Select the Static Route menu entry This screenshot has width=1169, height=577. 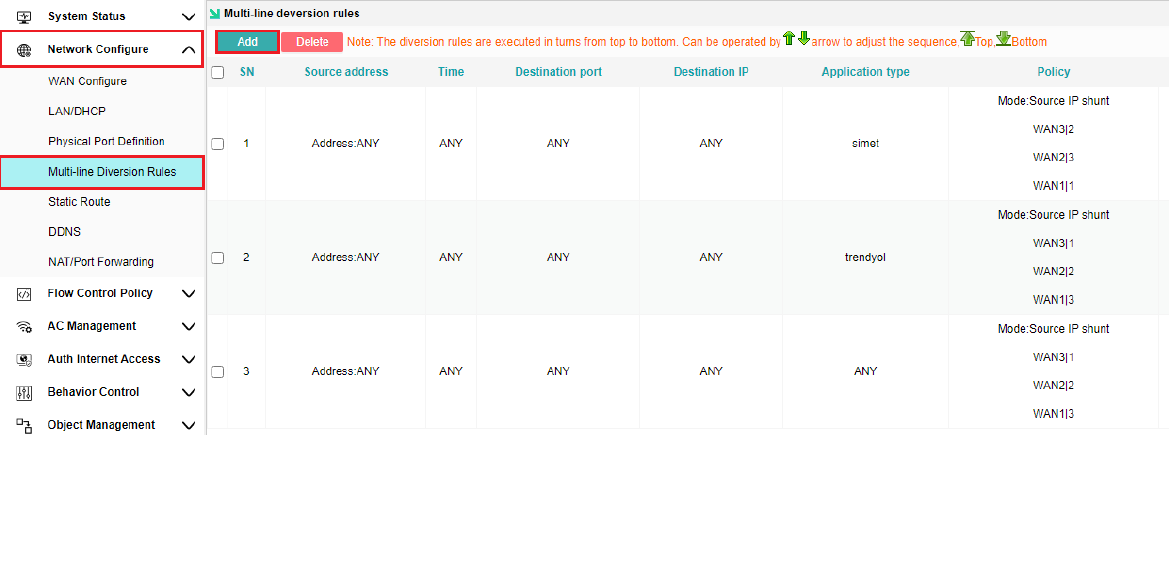pyautogui.click(x=79, y=202)
